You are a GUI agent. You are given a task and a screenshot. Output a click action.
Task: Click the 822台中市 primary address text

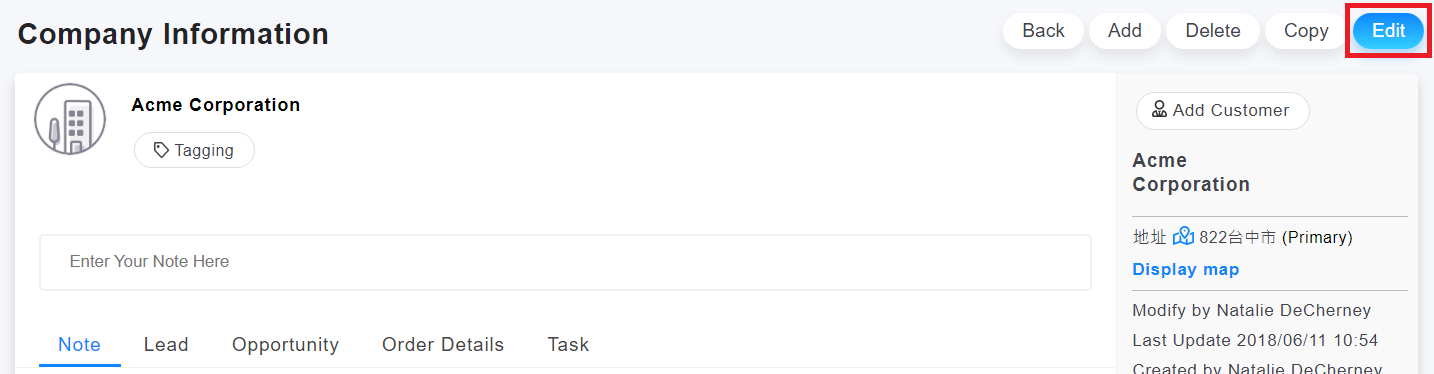pyautogui.click(x=1275, y=237)
